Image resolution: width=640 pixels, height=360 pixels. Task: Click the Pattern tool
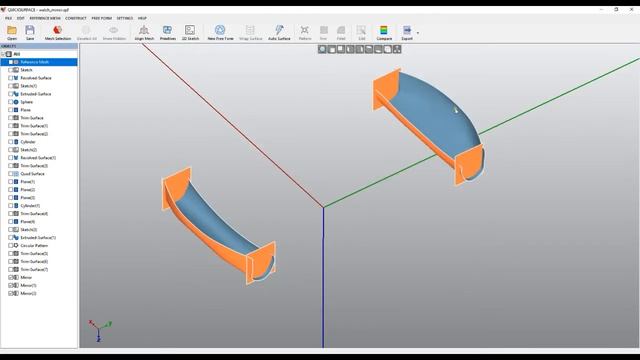[x=305, y=32]
